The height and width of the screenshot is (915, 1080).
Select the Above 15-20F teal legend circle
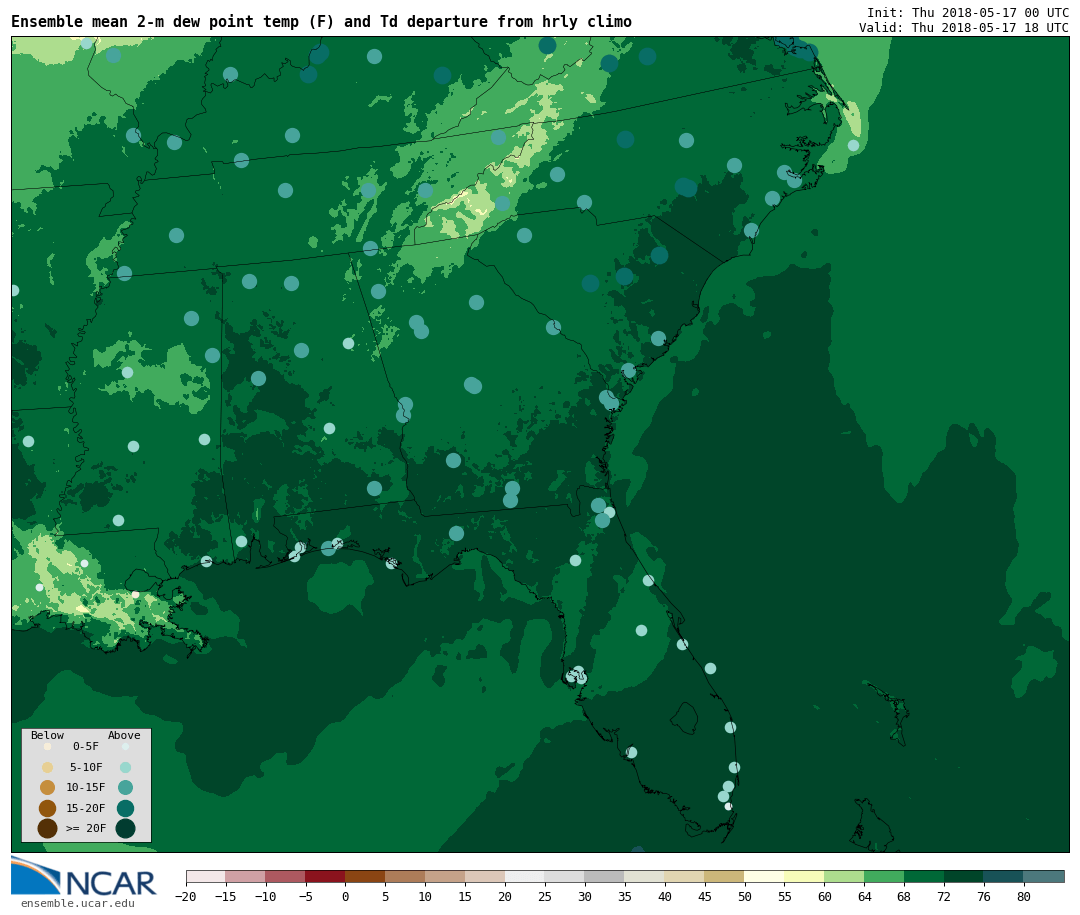click(x=125, y=808)
